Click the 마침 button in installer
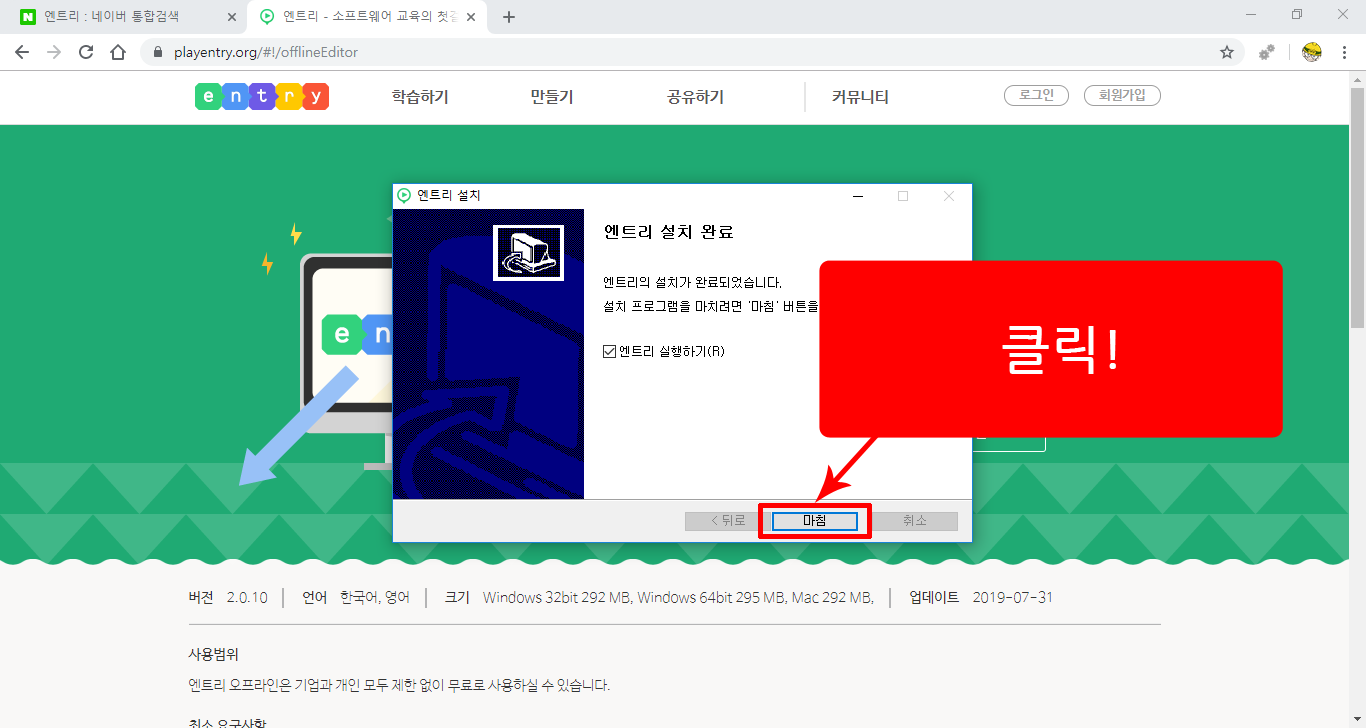 click(815, 521)
